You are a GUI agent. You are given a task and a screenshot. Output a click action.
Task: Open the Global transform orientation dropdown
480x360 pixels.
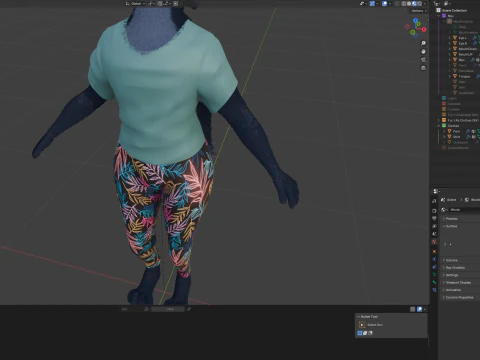pos(135,4)
